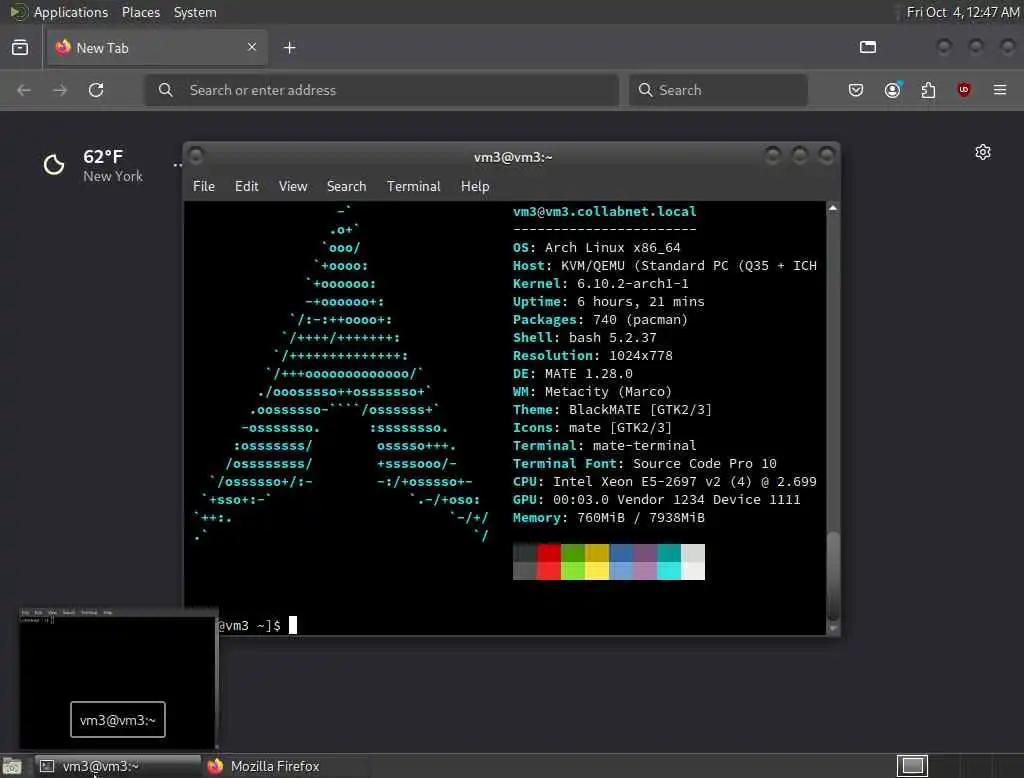This screenshot has width=1024, height=778.
Task: Open uBlock Origin extension icon
Action: coord(964,90)
